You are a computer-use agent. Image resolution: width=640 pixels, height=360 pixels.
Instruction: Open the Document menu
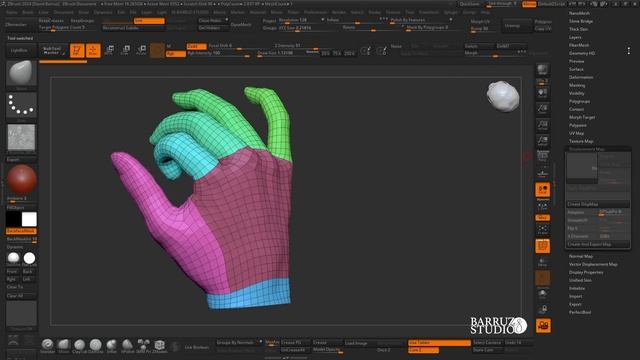[x=64, y=13]
